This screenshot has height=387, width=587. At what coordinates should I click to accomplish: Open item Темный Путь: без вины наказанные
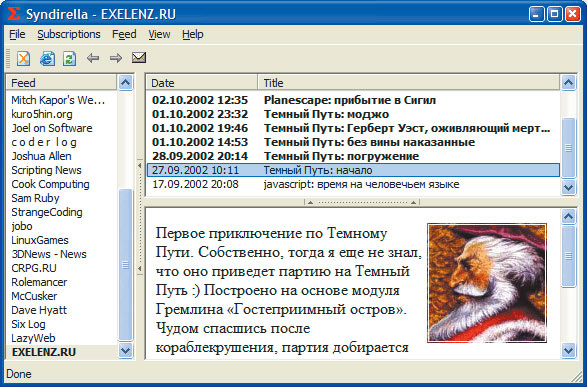[369, 142]
